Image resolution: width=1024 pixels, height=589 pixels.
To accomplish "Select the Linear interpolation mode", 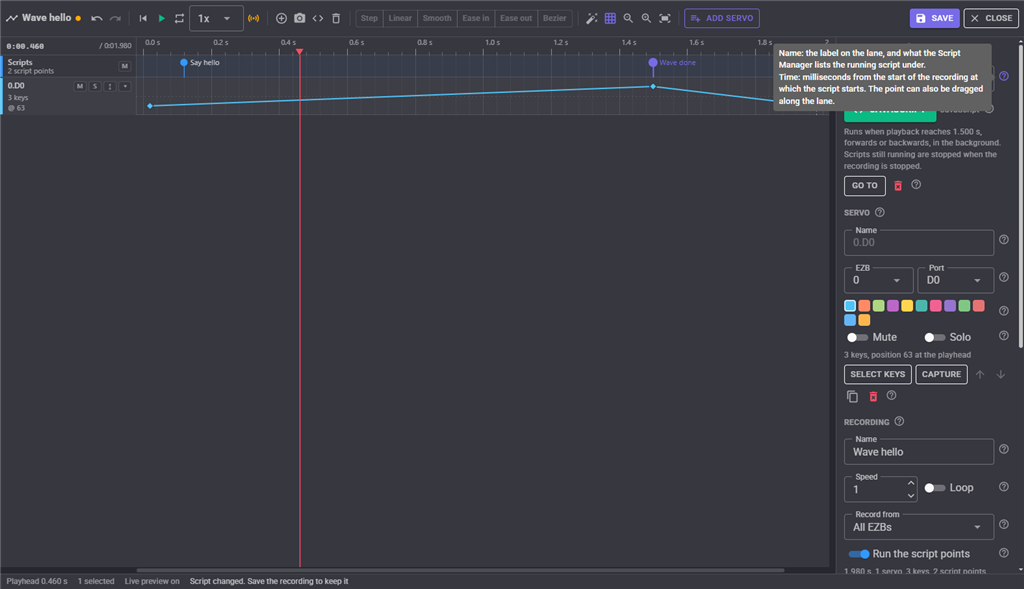I will tap(400, 18).
